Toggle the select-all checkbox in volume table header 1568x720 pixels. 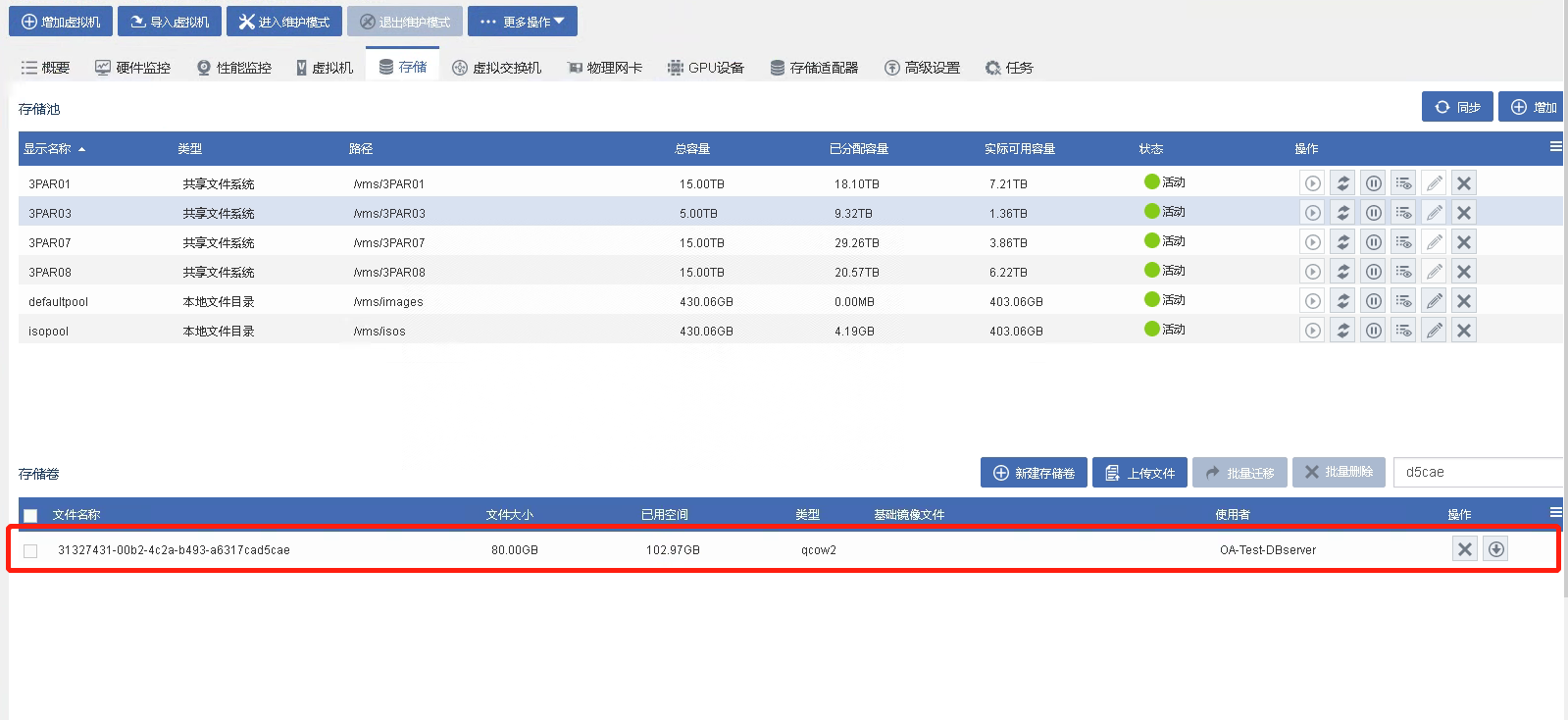(30, 516)
